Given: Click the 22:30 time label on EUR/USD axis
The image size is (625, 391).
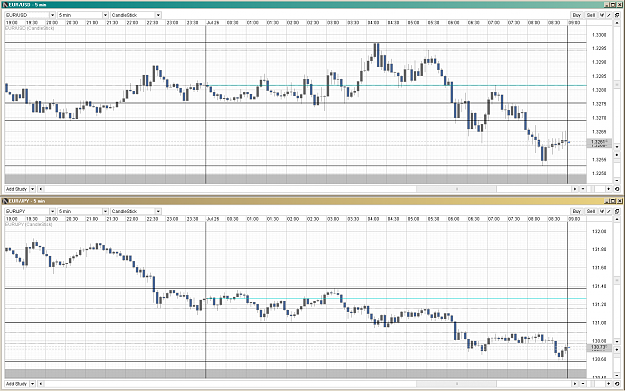Looking at the screenshot, I should click(x=152, y=23).
